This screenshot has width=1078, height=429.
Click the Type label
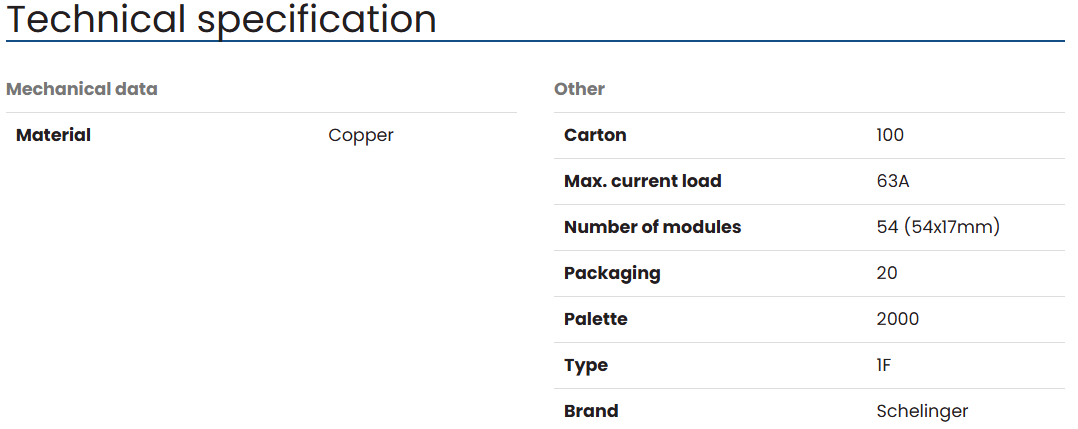tap(586, 365)
